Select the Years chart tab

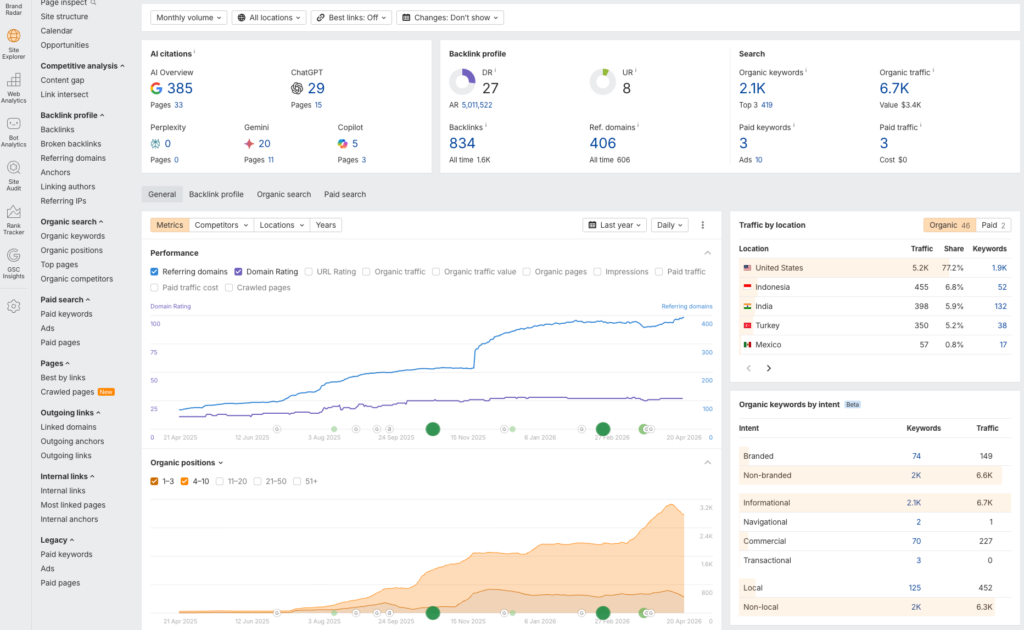point(326,225)
